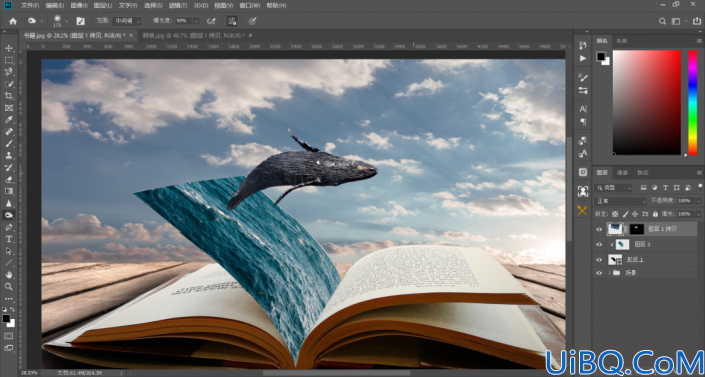Viewport: 705px width, 377px height.
Task: Switch to the 路径 paths tab
Action: click(x=642, y=172)
